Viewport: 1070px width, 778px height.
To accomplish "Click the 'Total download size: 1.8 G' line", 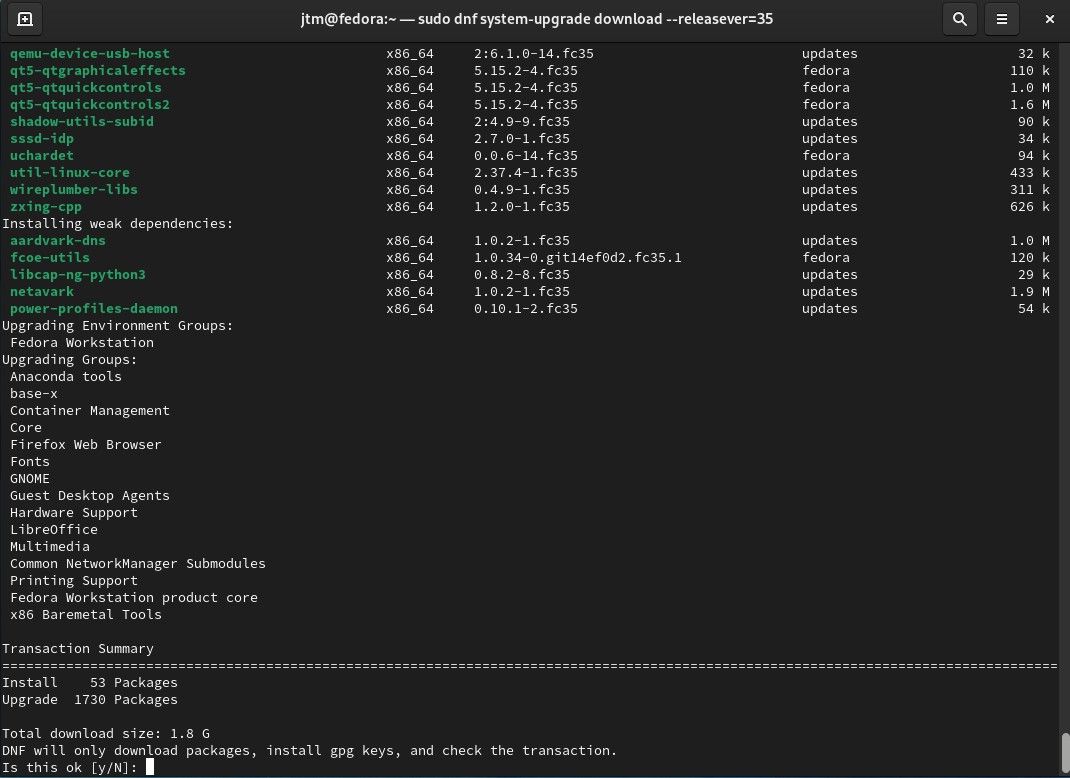I will [105, 734].
